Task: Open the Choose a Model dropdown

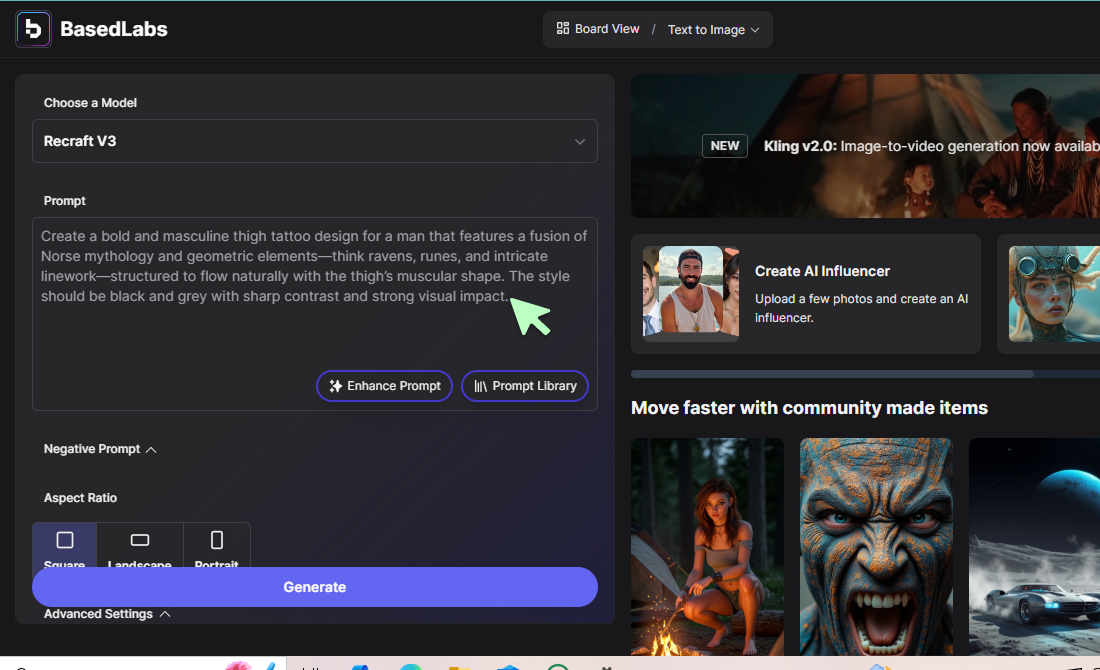Action: pyautogui.click(x=315, y=141)
